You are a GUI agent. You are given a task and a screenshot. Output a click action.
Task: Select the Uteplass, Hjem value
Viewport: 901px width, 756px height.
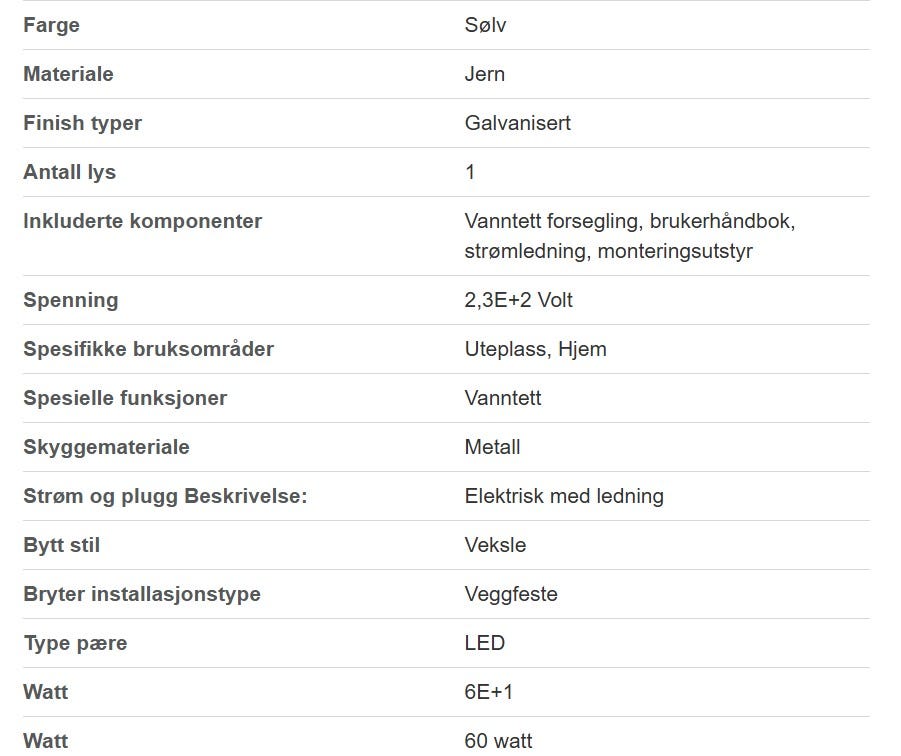536,349
